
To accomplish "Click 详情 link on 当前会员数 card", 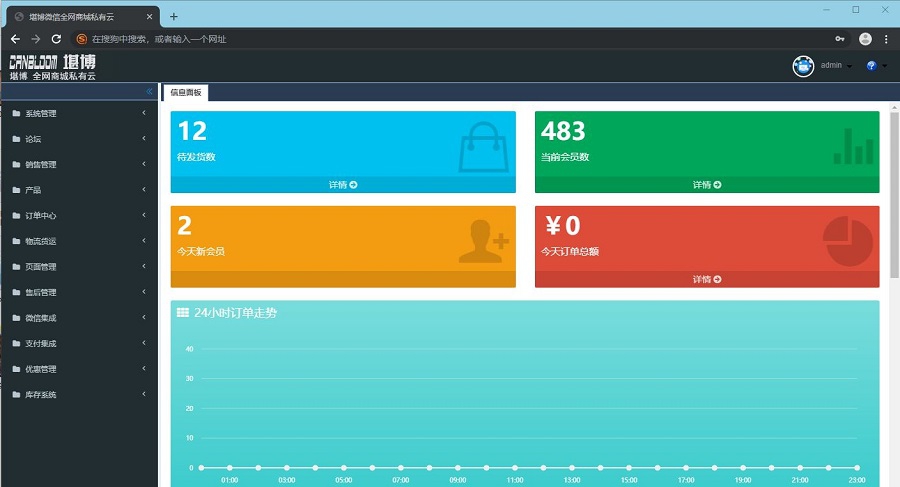I will click(x=707, y=185).
